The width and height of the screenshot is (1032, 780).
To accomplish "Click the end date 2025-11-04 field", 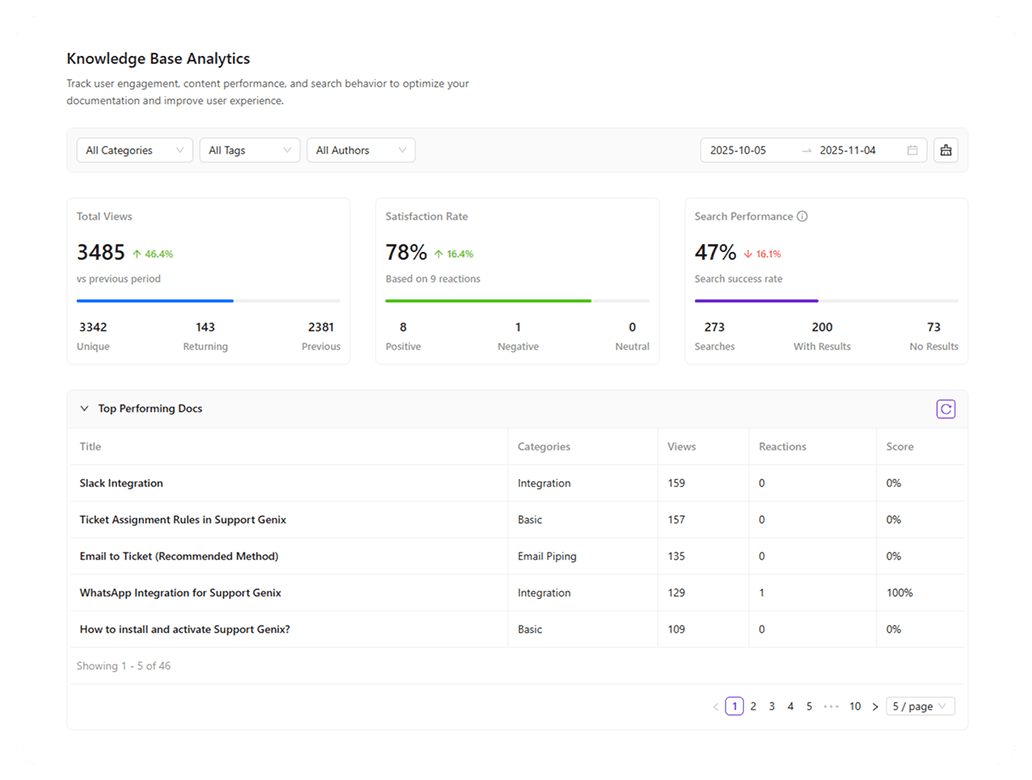I will (x=847, y=150).
